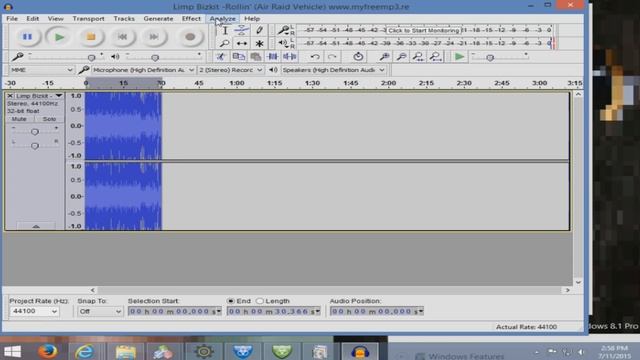
Task: Select the Selection (I-beam) tool
Action: [x=225, y=30]
